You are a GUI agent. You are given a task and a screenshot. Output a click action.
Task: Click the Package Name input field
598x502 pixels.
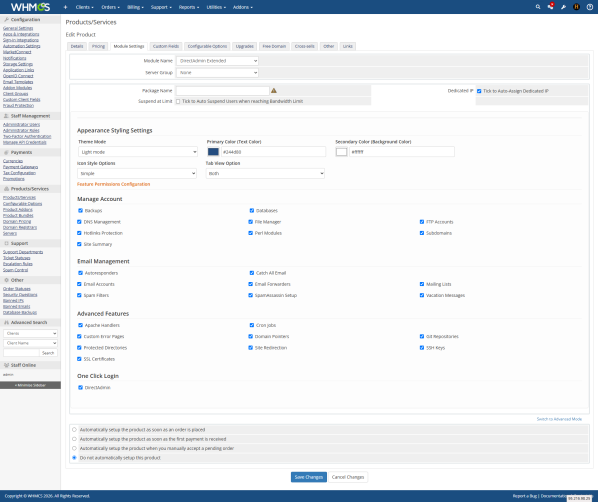[x=223, y=90]
